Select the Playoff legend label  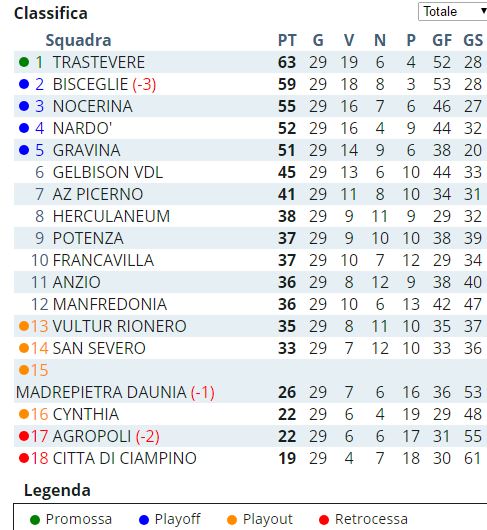tap(177, 519)
